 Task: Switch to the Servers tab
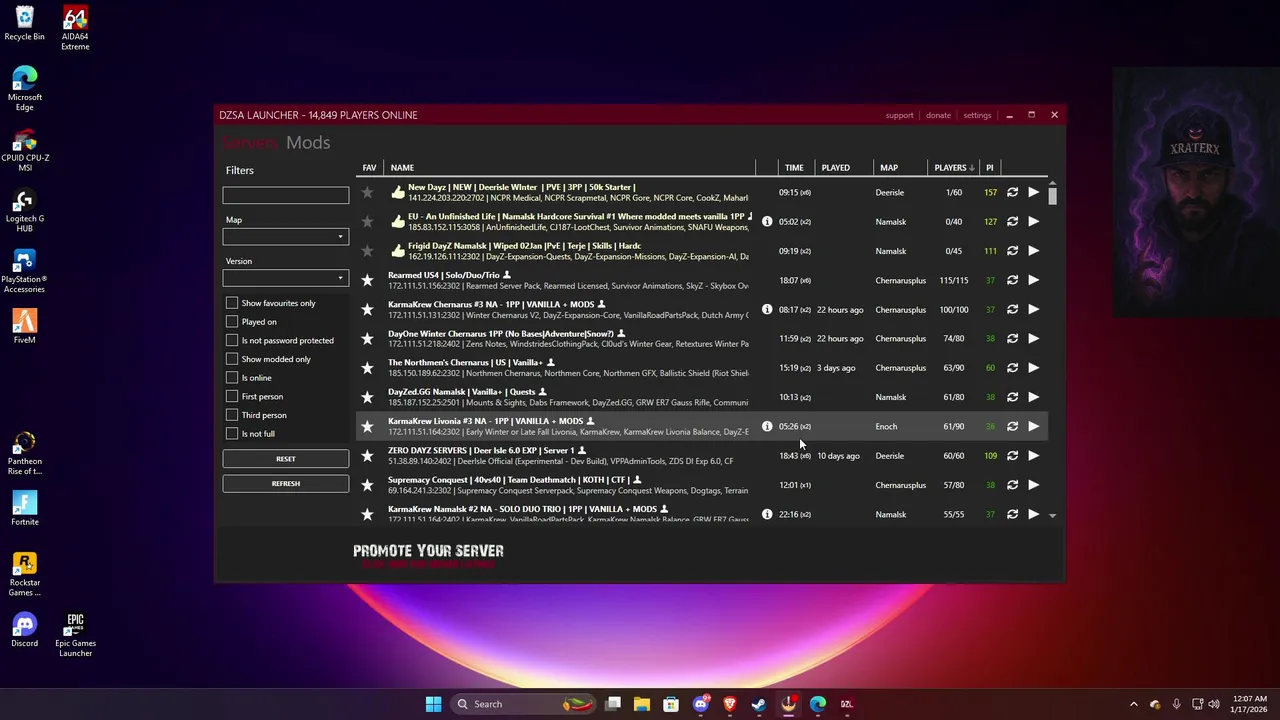250,143
